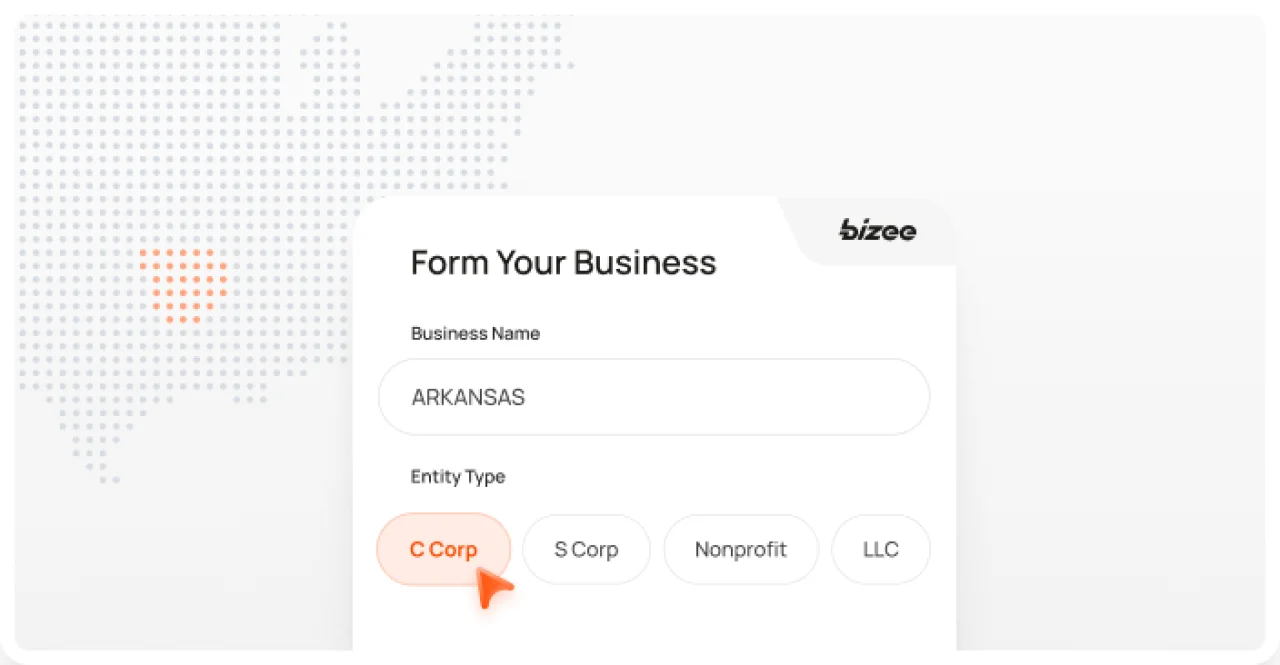Click the LLC pill on the far right
The image size is (1280, 665).
880,549
